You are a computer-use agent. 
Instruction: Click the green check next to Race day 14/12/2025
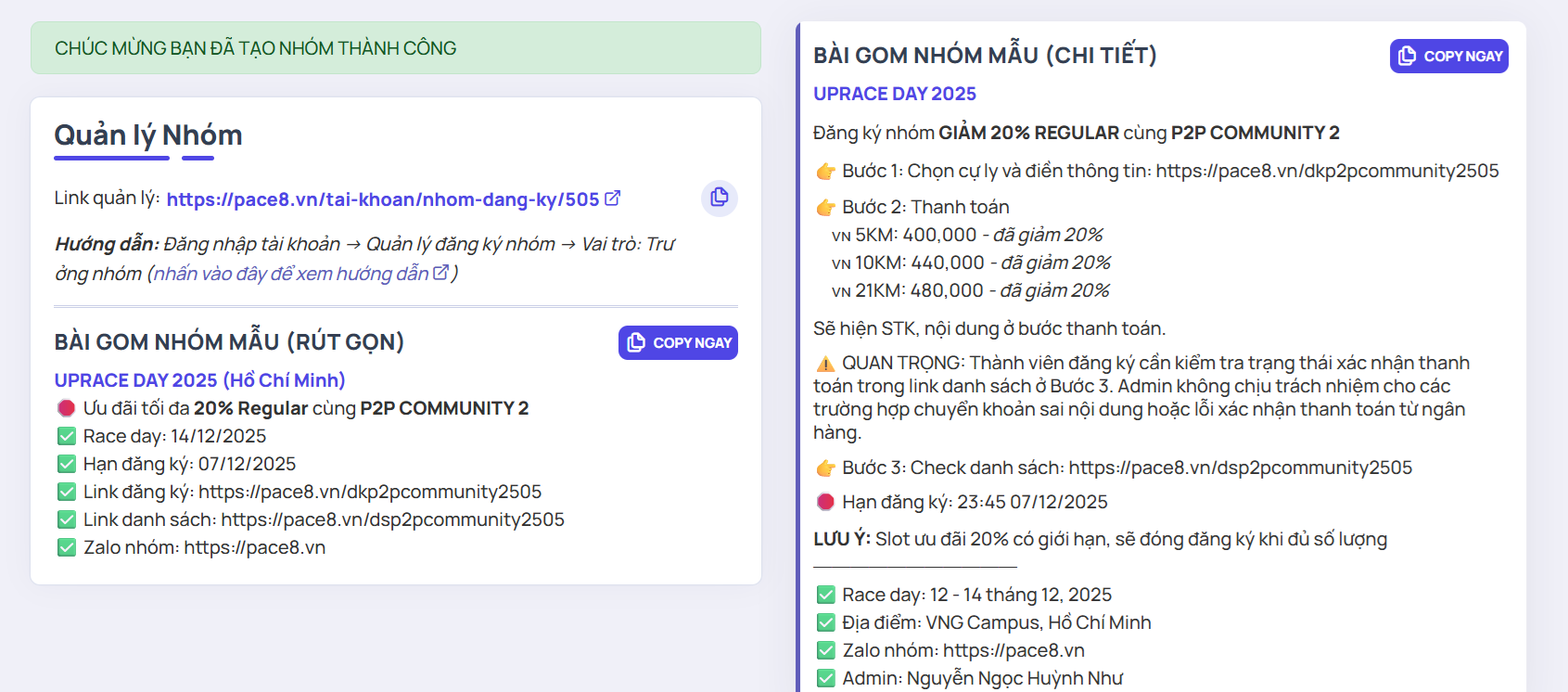pos(67,437)
